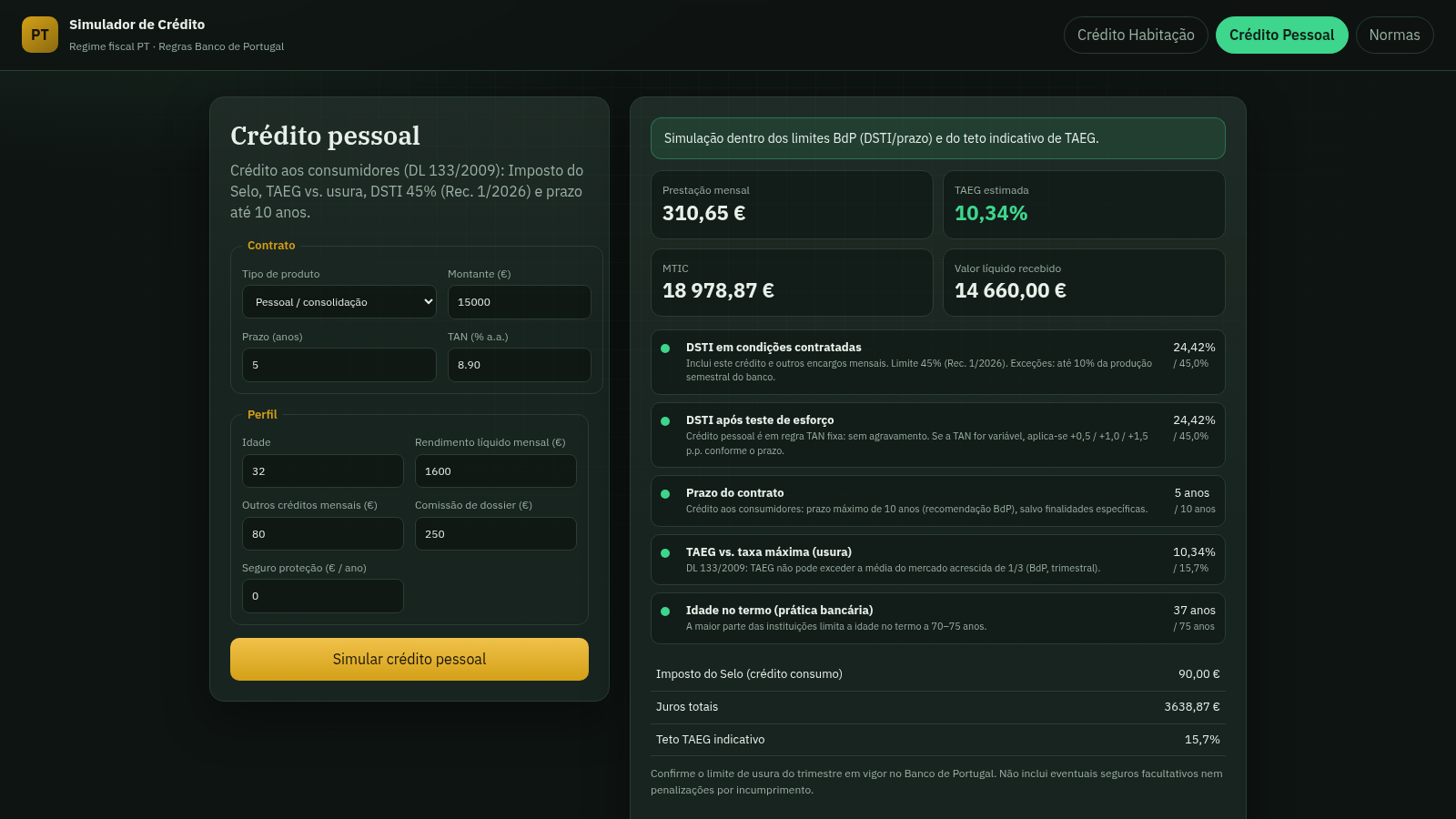The width and height of the screenshot is (1456, 819).
Task: Click the MTIC 18 978,87 € value
Action: click(718, 290)
